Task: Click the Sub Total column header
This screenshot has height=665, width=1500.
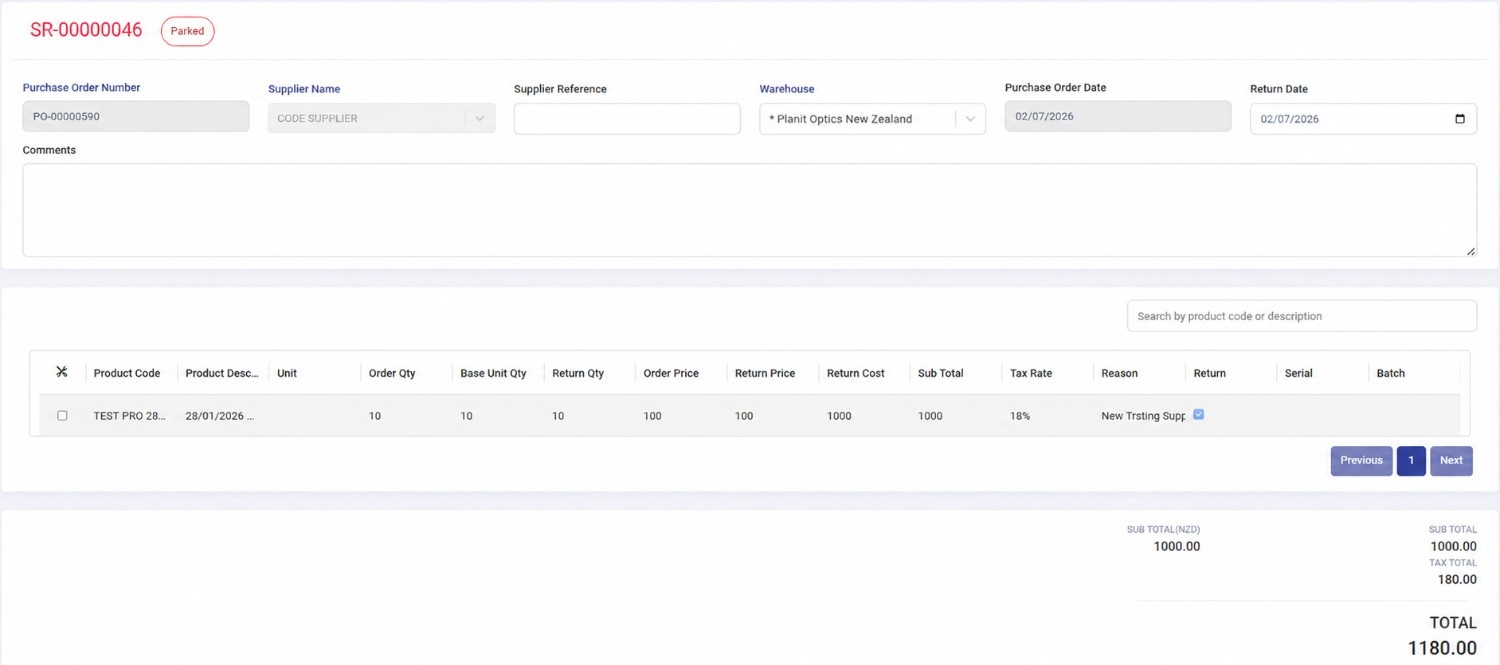Action: tap(941, 373)
